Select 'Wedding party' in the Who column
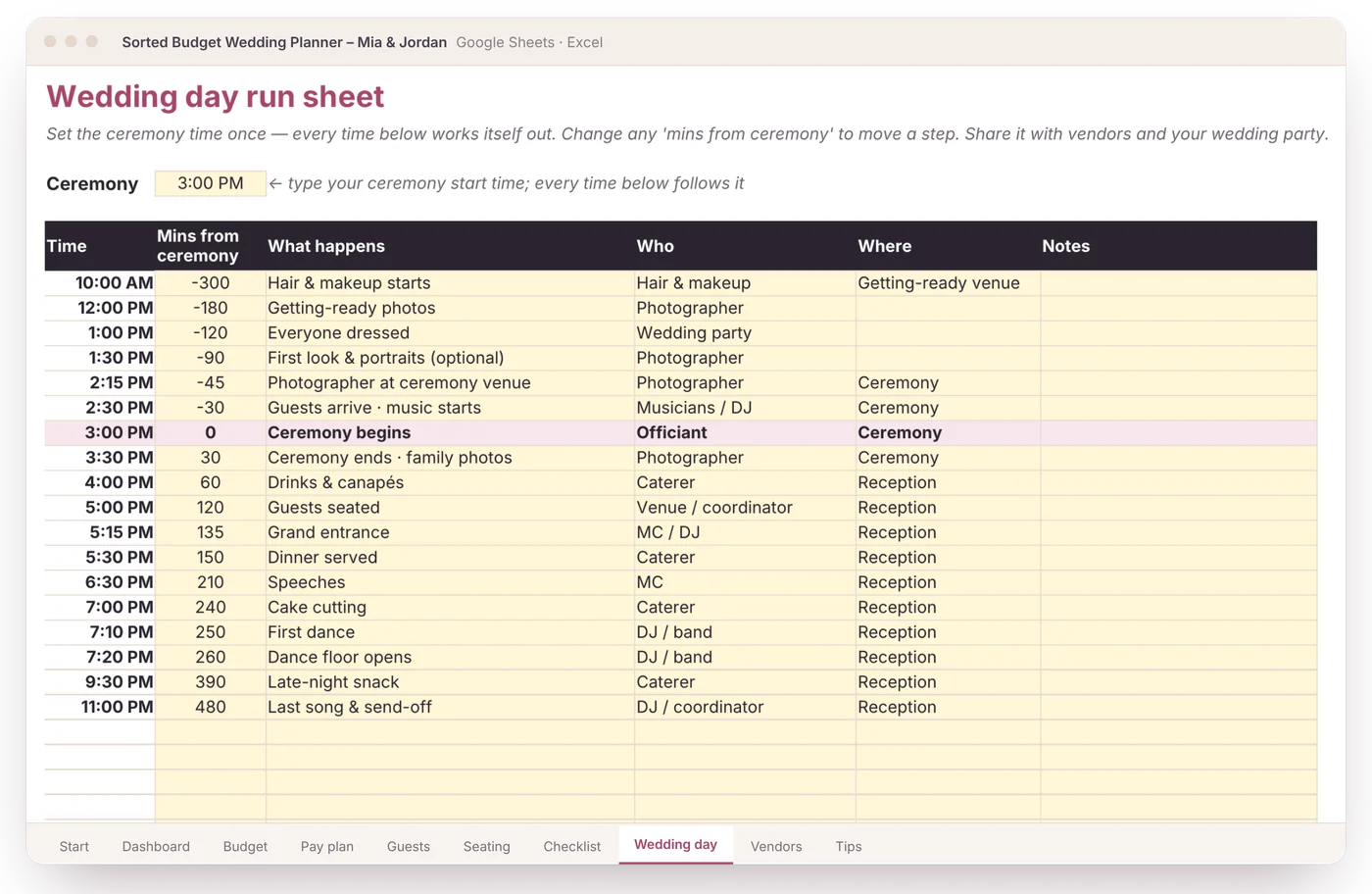This screenshot has width=1372, height=894. coord(745,333)
